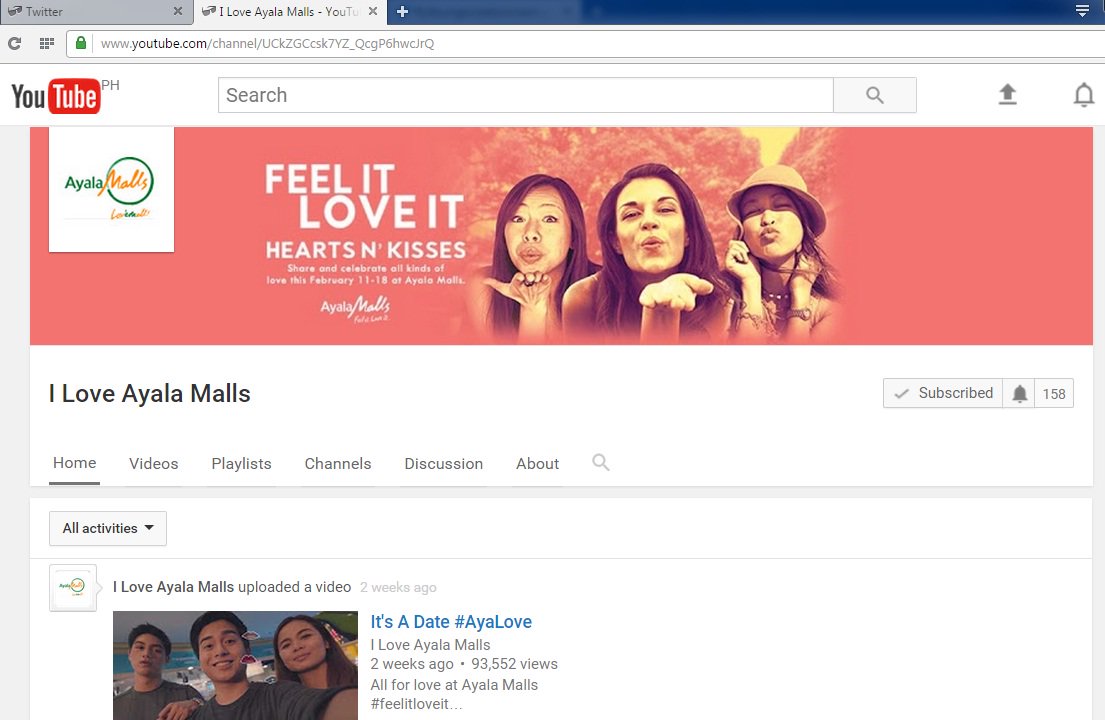Switch to the Twitter tab
1105x720 pixels.
coord(96,12)
